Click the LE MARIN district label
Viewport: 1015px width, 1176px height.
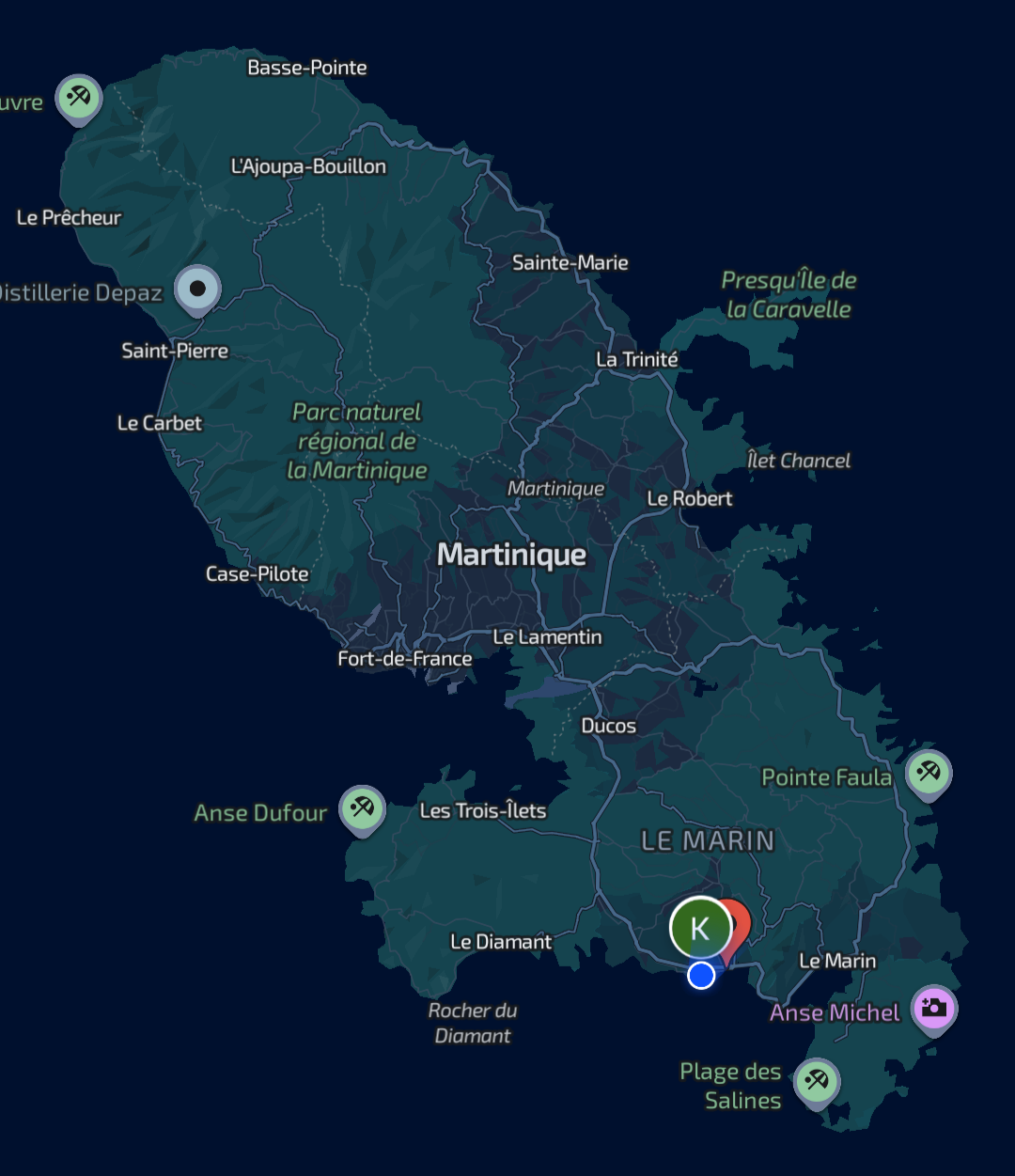pos(708,840)
